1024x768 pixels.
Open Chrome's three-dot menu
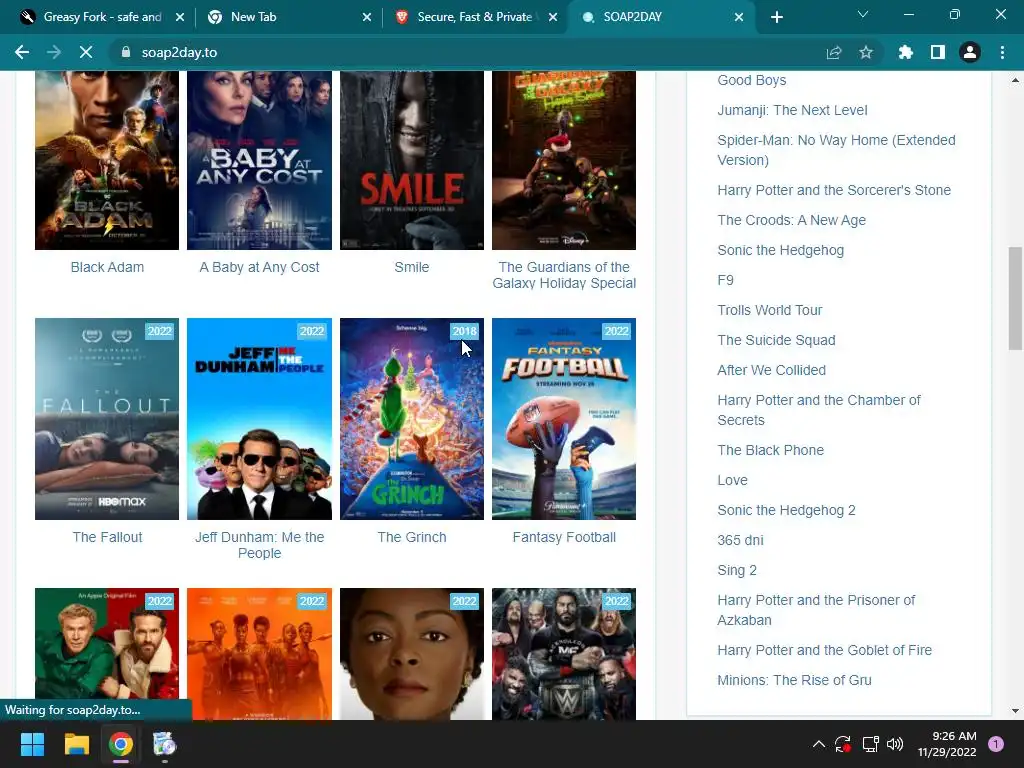(x=1002, y=52)
